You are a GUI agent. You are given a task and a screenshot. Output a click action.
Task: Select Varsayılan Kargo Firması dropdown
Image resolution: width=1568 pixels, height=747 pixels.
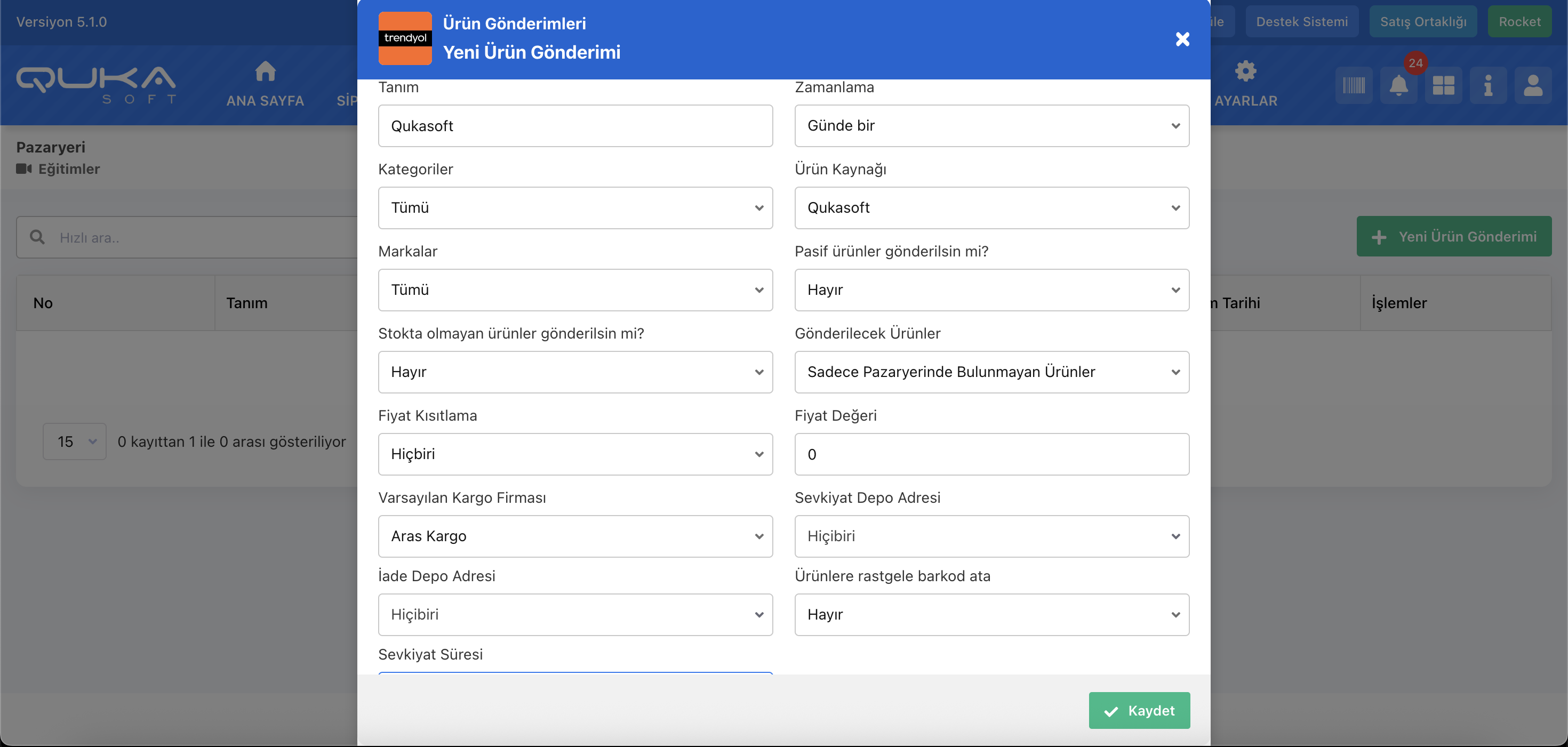pyautogui.click(x=575, y=536)
